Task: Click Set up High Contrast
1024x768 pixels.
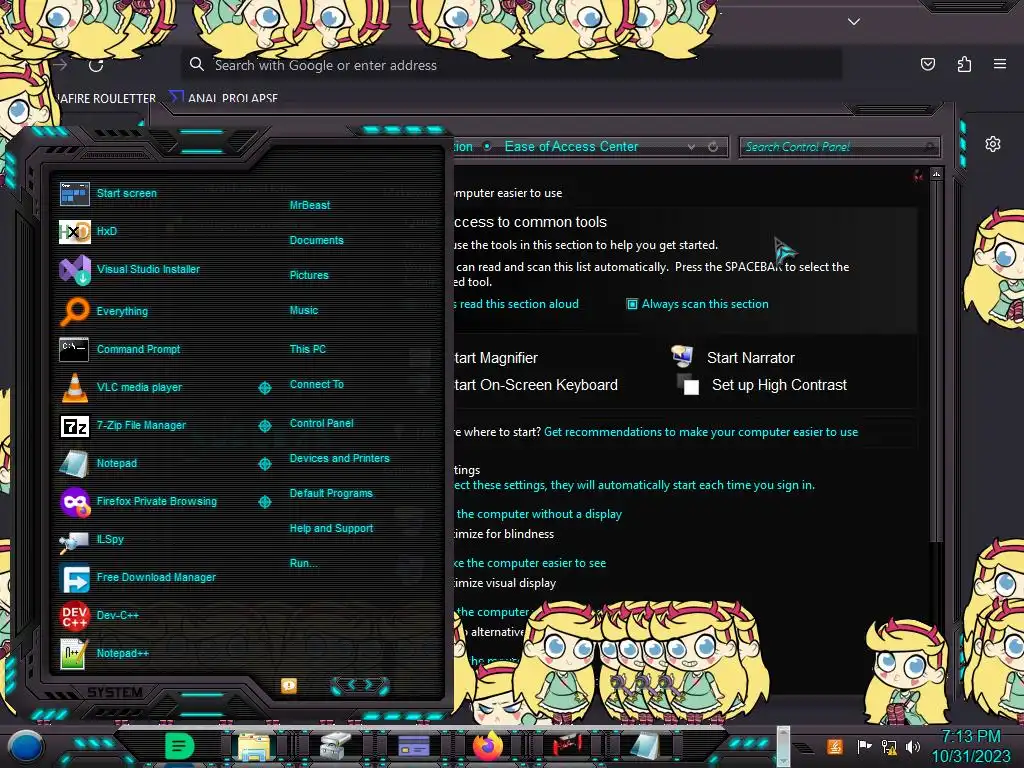Action: point(779,385)
